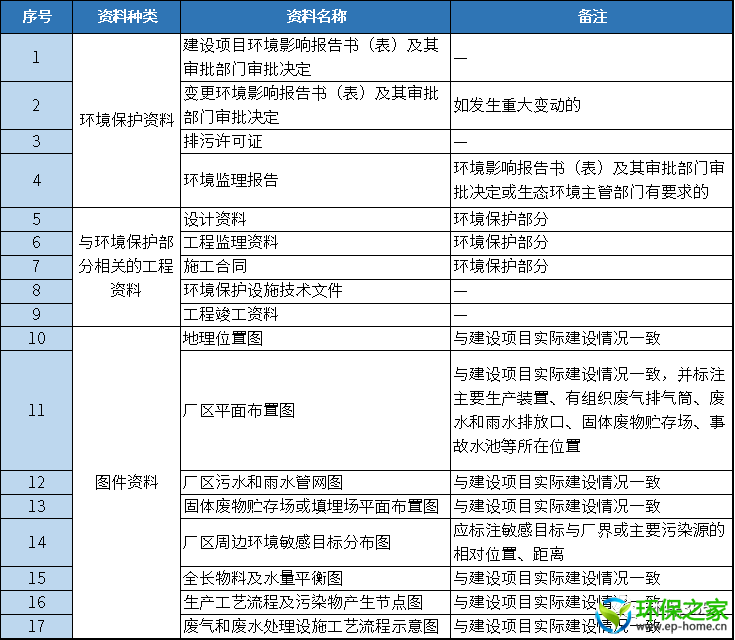735x640 pixels.
Task: Select the 施工合同 cell
Action: coord(216,266)
